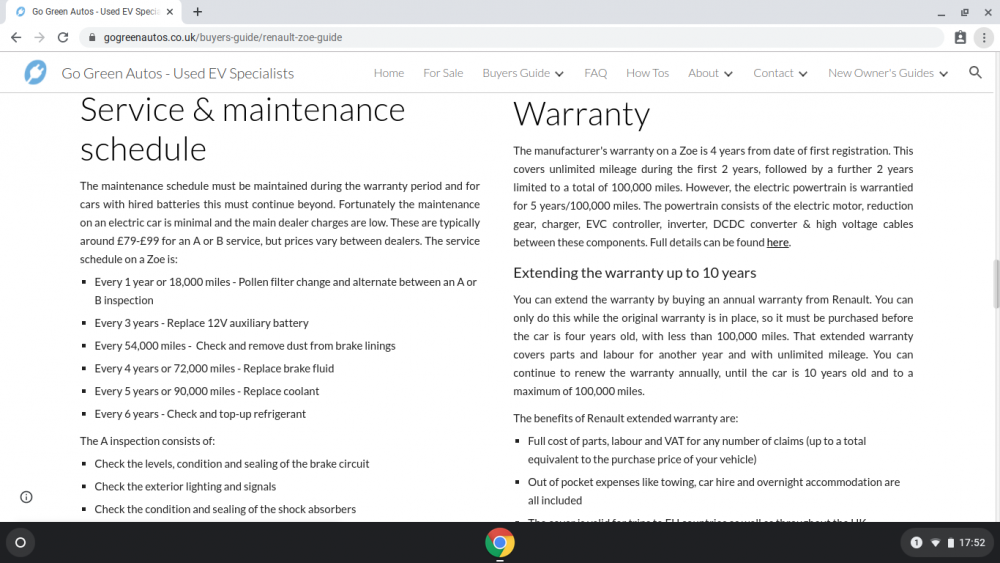
Task: Click 'Check the exterior lighting and signals' item
Action: coord(186,486)
